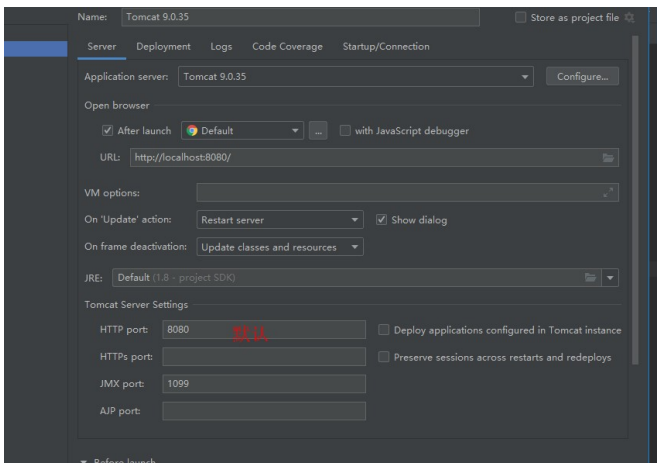Screen dimensions: 666x466
Task: Open the JRE dropdown arrow
Action: (610, 277)
